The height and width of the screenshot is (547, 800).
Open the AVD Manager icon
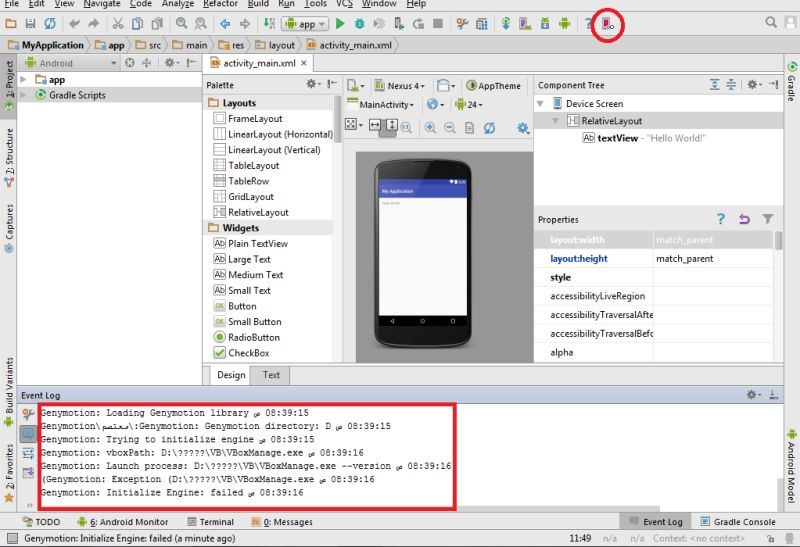click(525, 24)
